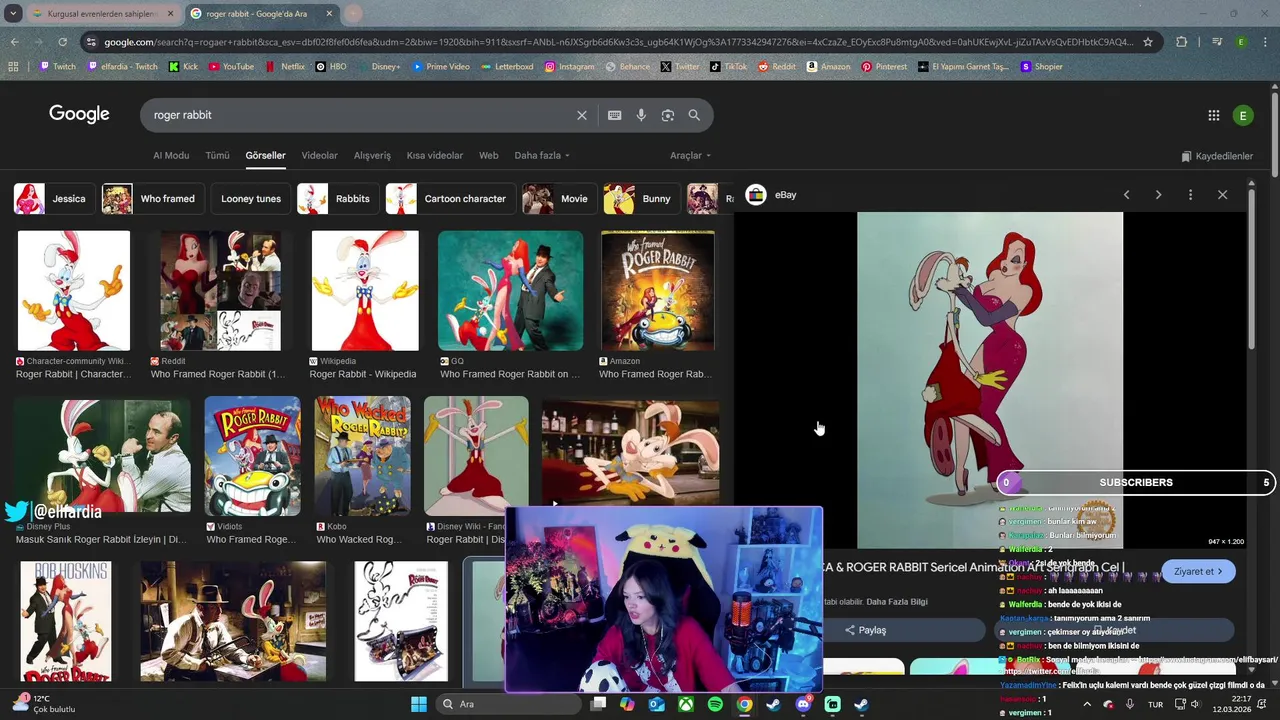The width and height of the screenshot is (1280, 720).
Task: Open the Google apps grid icon
Action: click(x=1213, y=115)
